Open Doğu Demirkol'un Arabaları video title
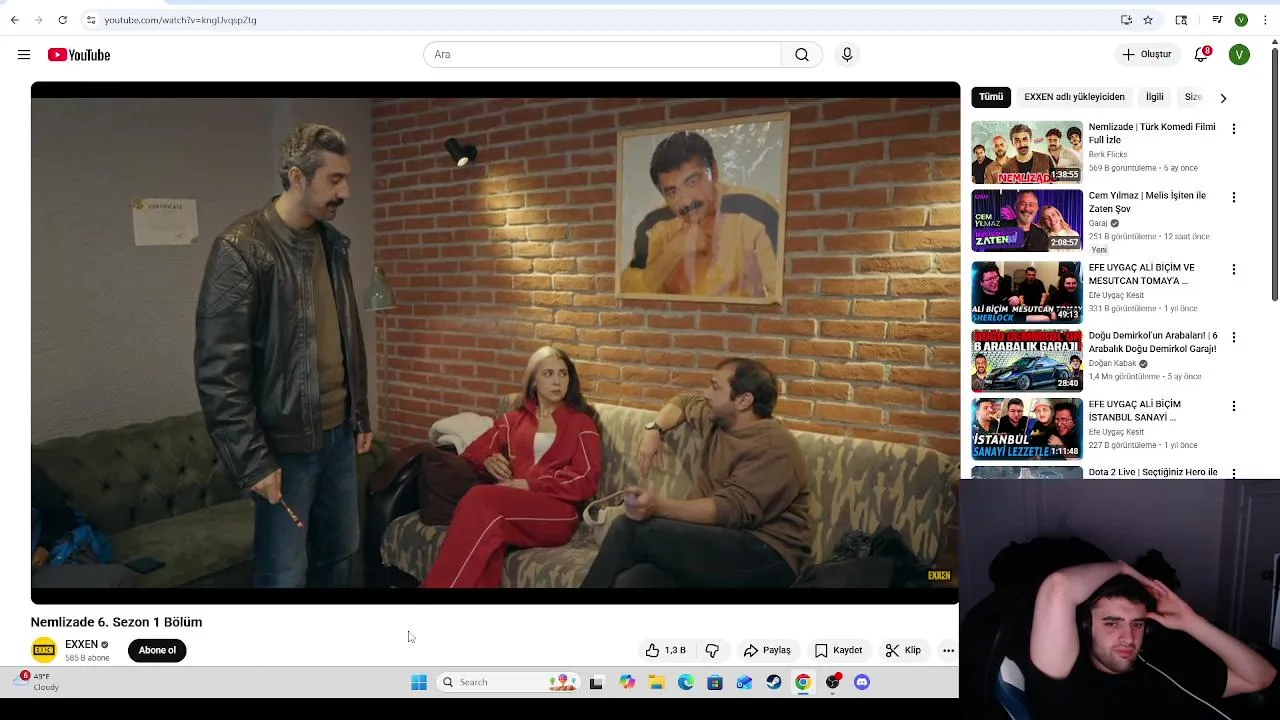The height and width of the screenshot is (720, 1280). point(1153,342)
